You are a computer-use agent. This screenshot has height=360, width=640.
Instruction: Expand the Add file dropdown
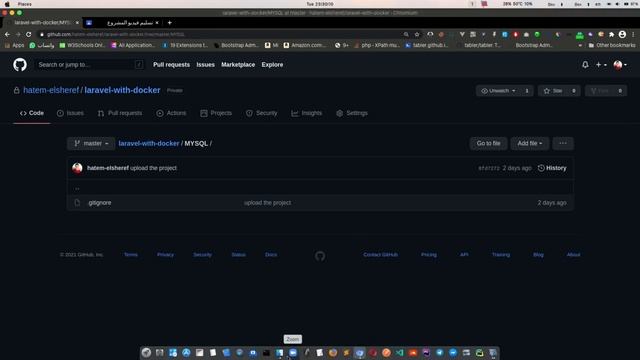coord(529,143)
